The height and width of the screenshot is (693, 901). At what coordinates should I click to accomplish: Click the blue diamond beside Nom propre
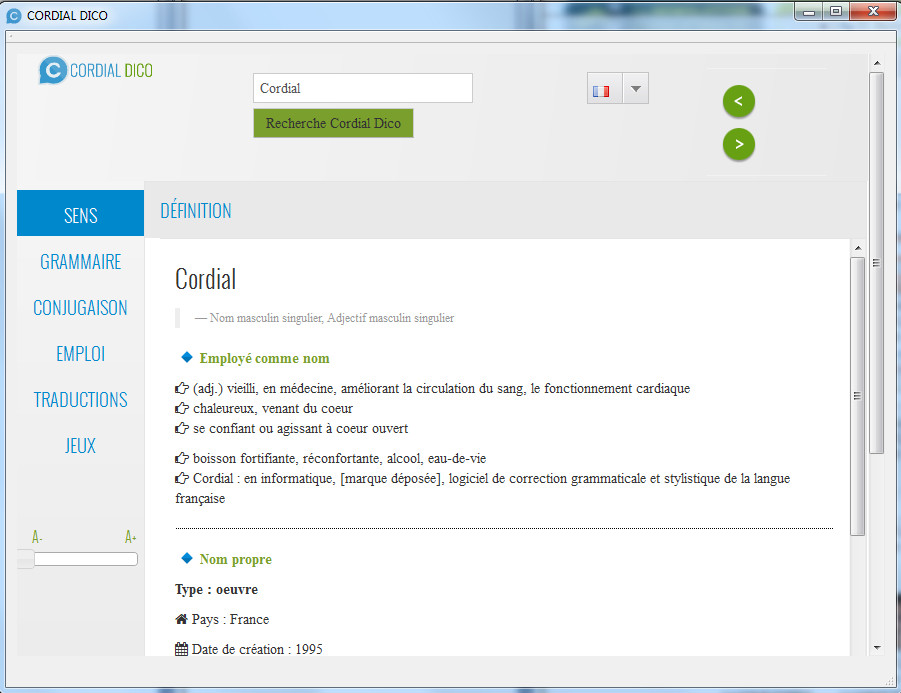[x=187, y=558]
